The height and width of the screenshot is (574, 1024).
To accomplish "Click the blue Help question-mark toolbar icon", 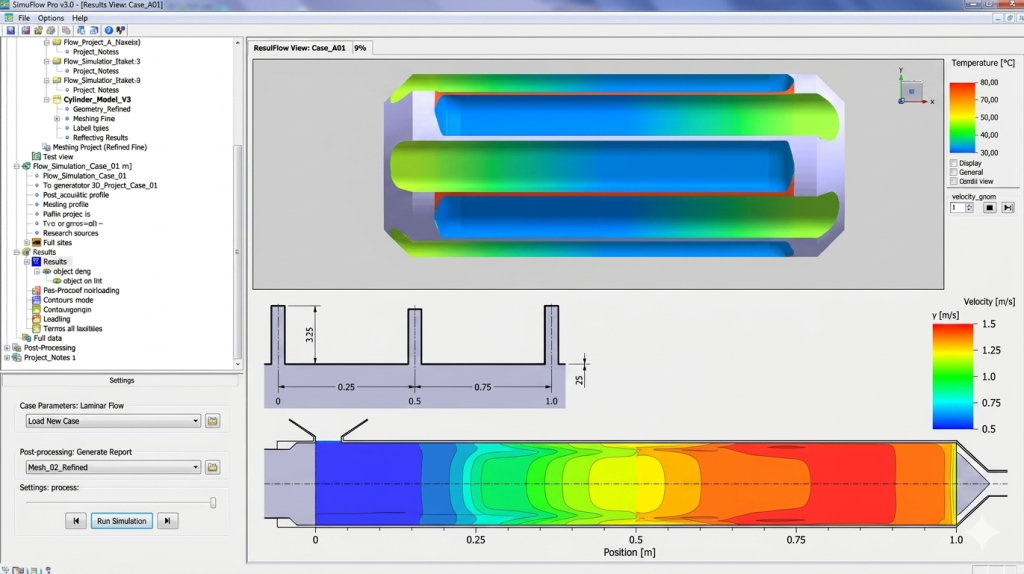I will (x=108, y=30).
